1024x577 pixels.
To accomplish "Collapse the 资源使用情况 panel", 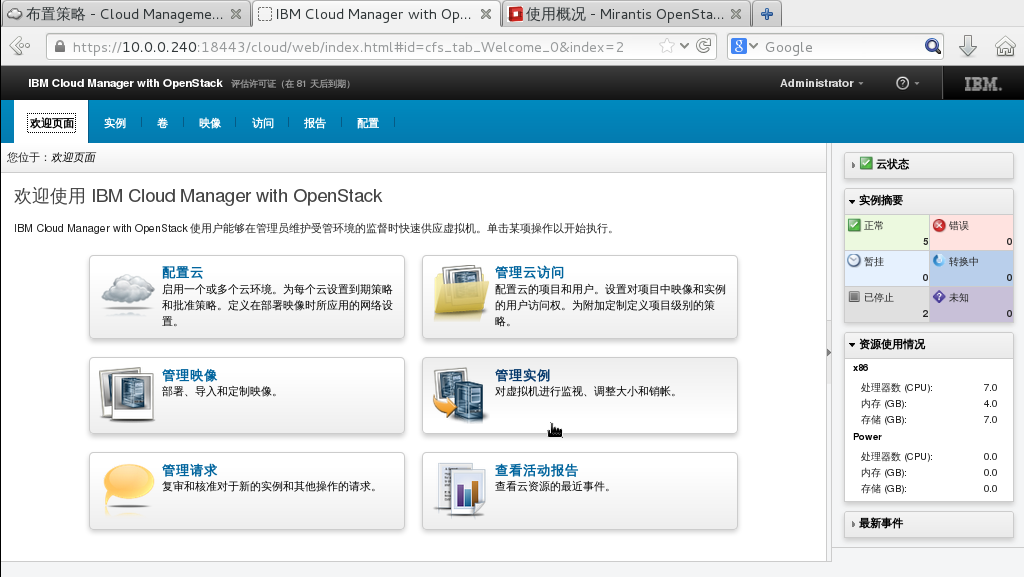I will click(x=852, y=345).
